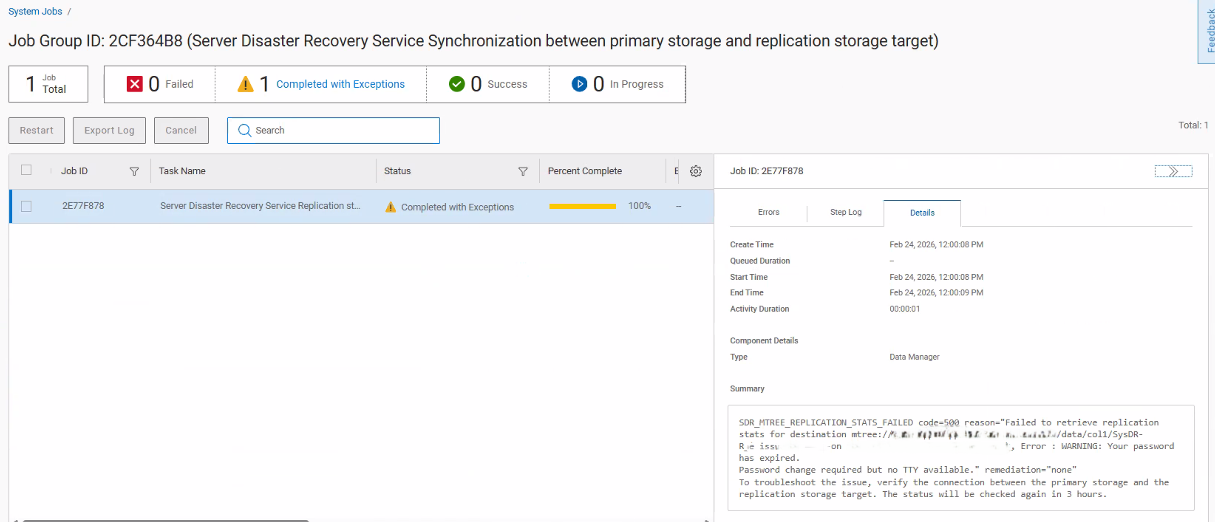Screen dimensions: 1215x522
Task: Select all jobs with header checkbox
Action: click(27, 171)
